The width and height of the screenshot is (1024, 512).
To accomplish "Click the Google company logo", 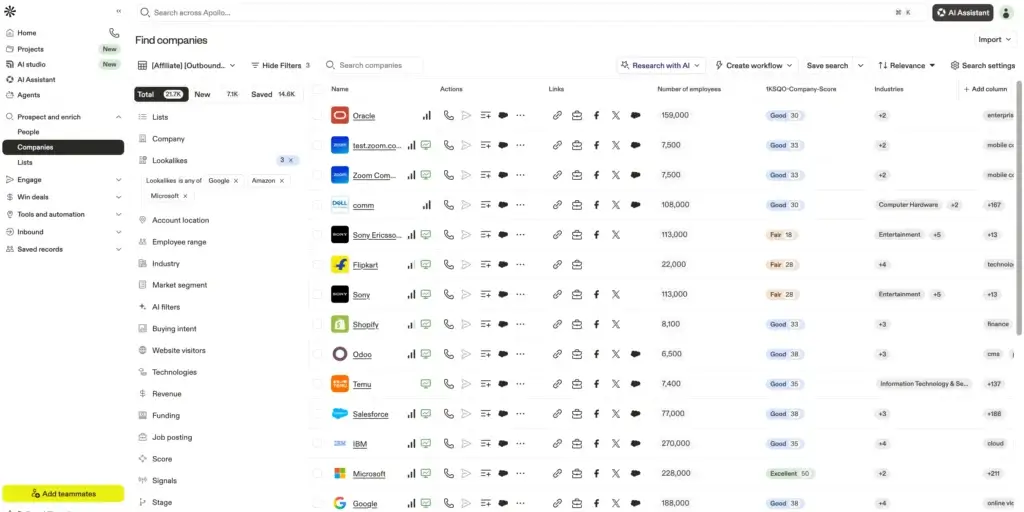I will click(340, 504).
